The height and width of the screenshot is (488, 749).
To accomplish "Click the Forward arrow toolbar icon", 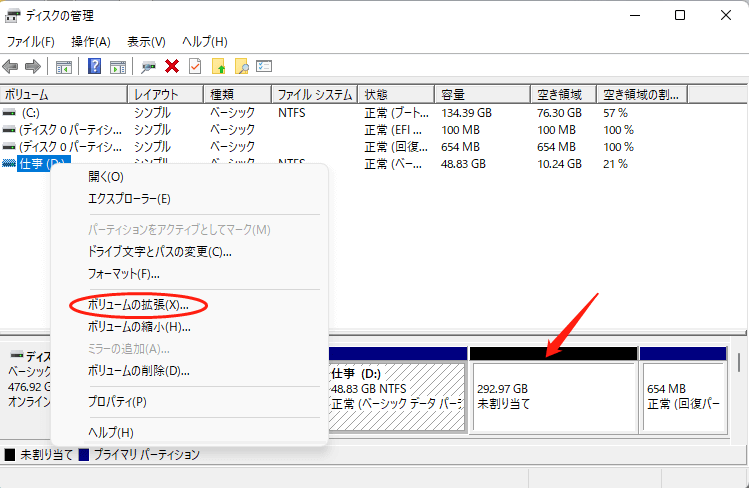I will pos(32,66).
